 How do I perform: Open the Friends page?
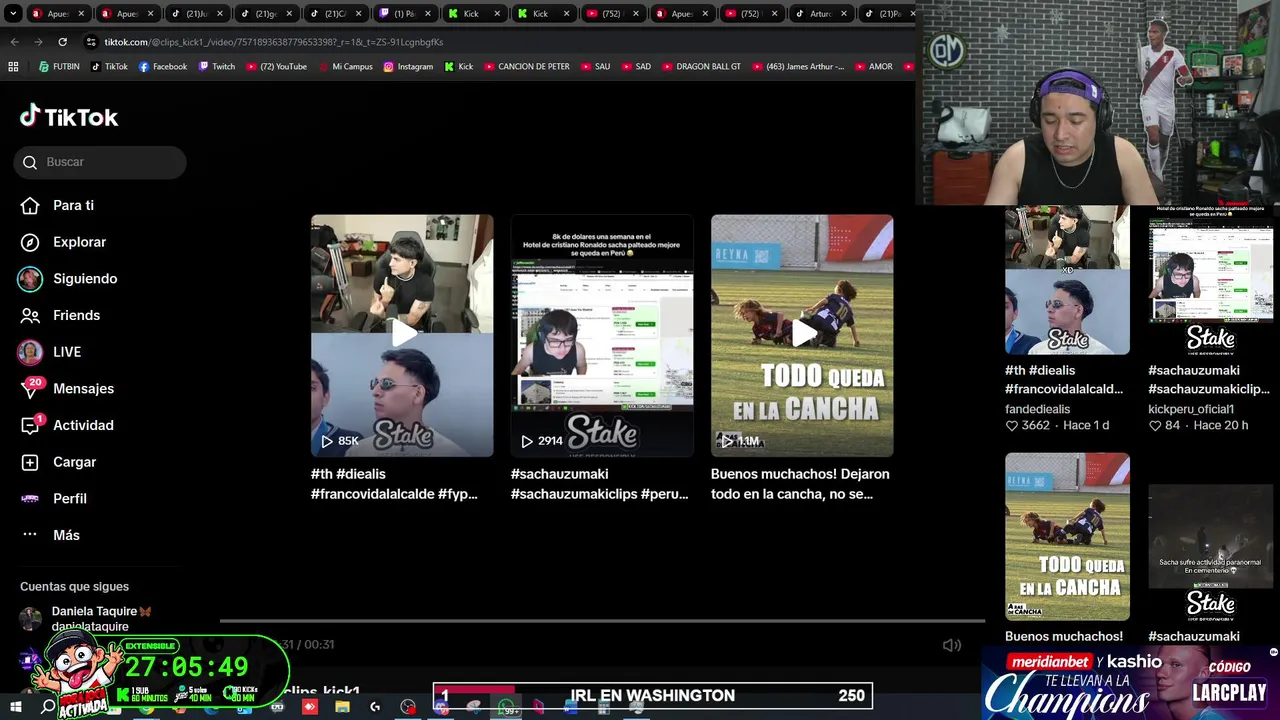60,315
